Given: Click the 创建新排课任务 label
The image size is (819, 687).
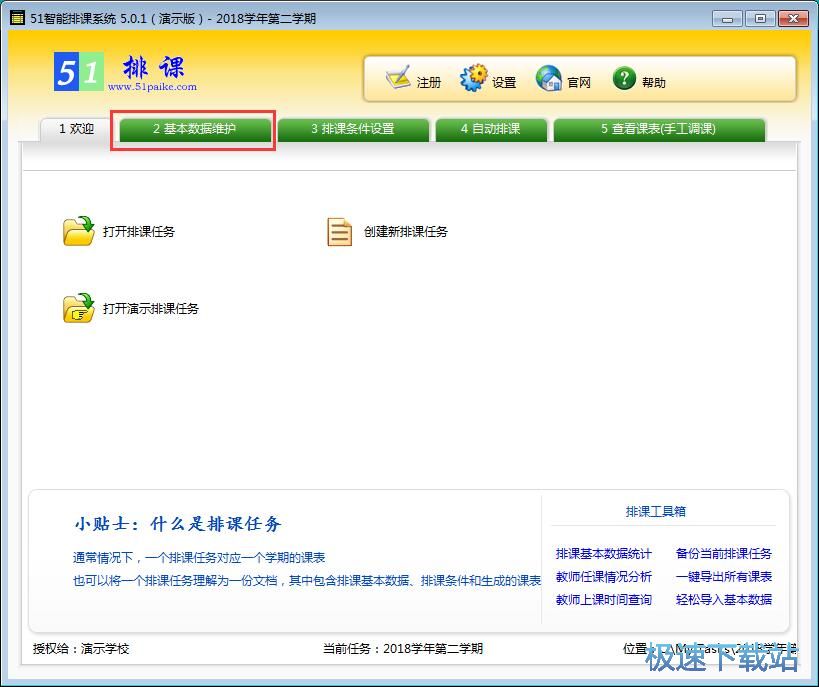Looking at the screenshot, I should (406, 231).
